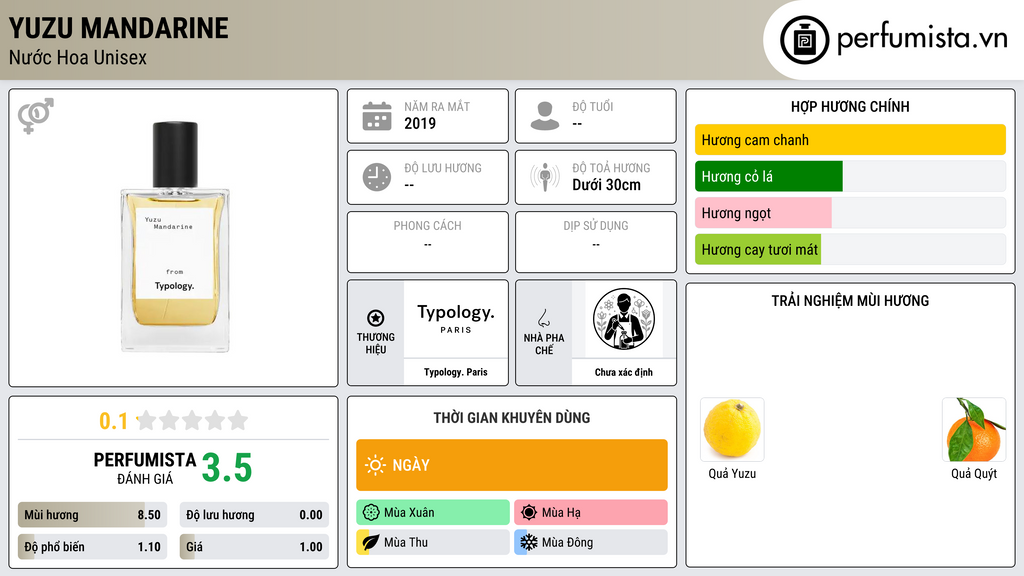Image resolution: width=1024 pixels, height=576 pixels.
Task: Click the Thời gian khuyên dùng heading
Action: (512, 417)
